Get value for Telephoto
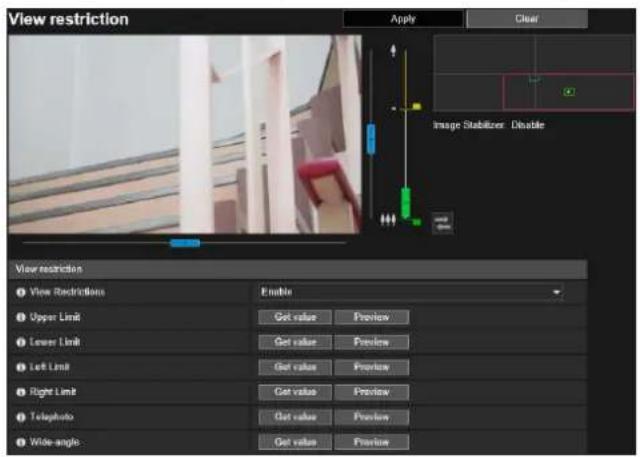This screenshot has width=640, height=457. point(295,417)
